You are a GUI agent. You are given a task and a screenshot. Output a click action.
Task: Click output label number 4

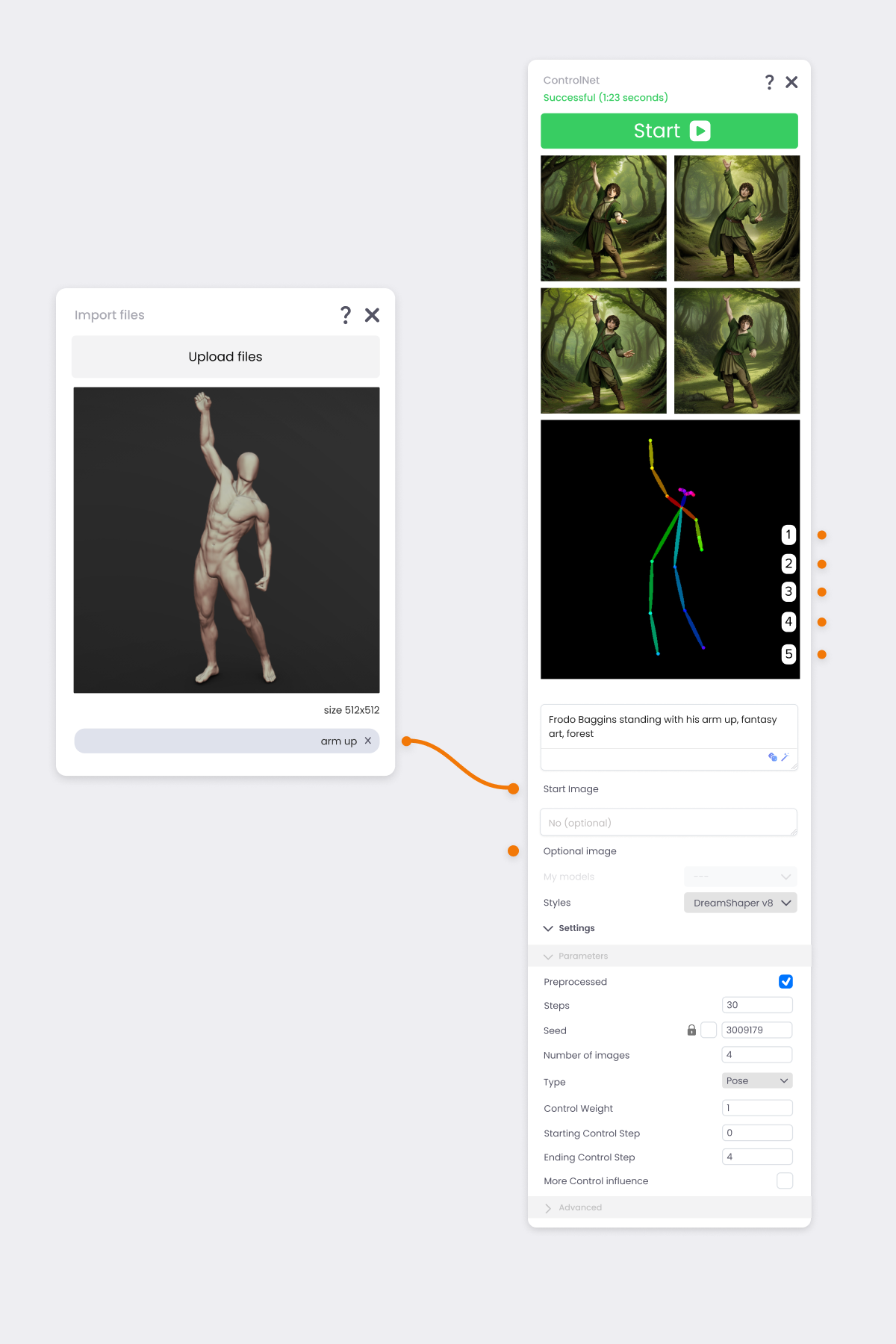point(788,621)
